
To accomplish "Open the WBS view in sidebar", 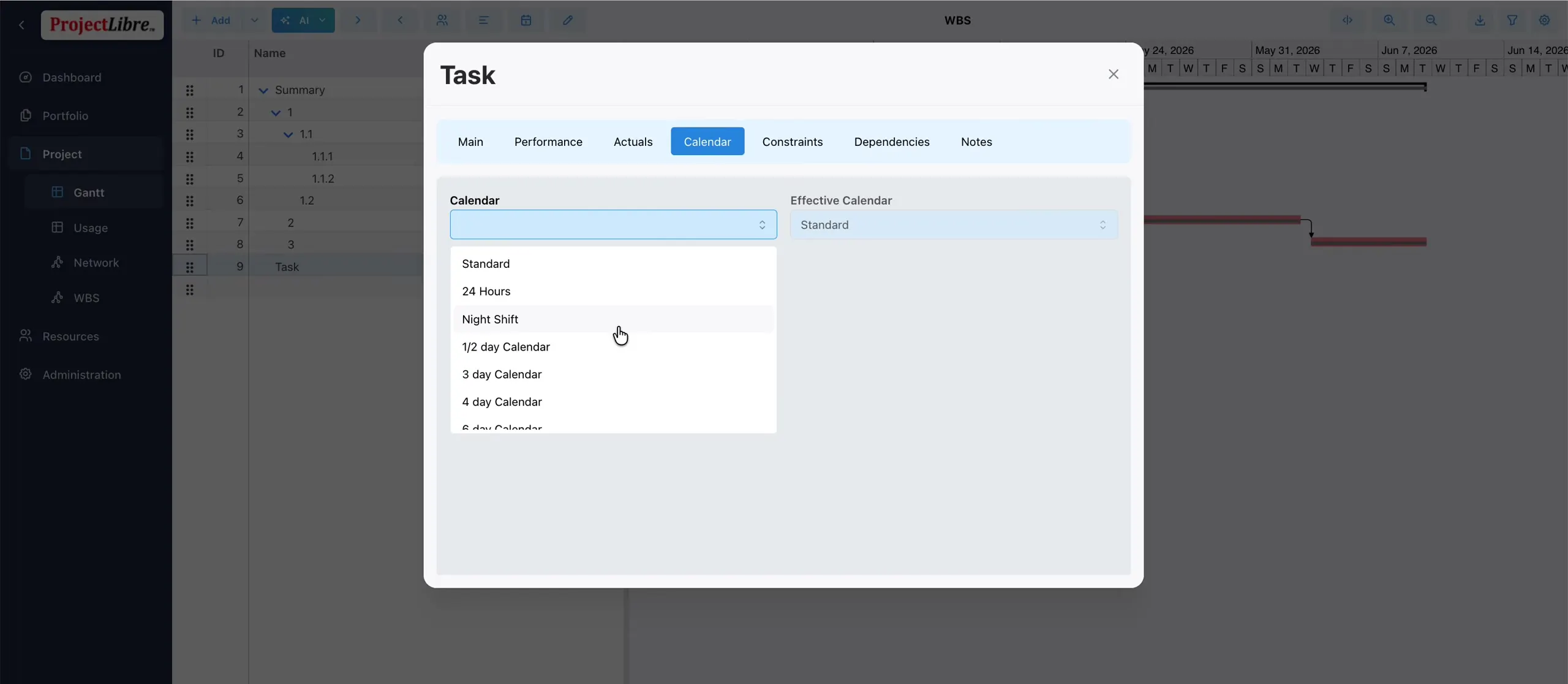I will click(94, 298).
